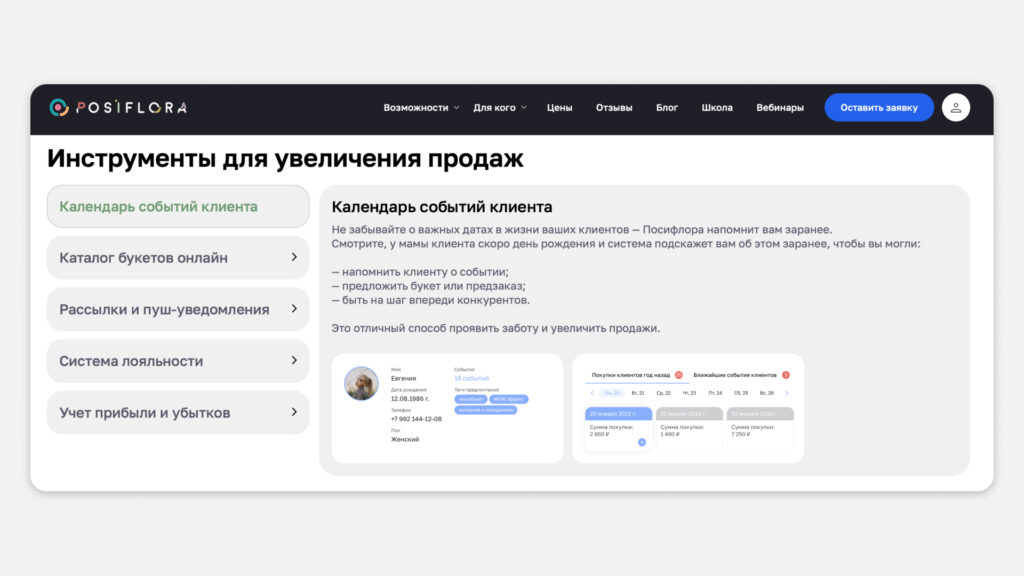Select Календарь событий клиента item

178,206
